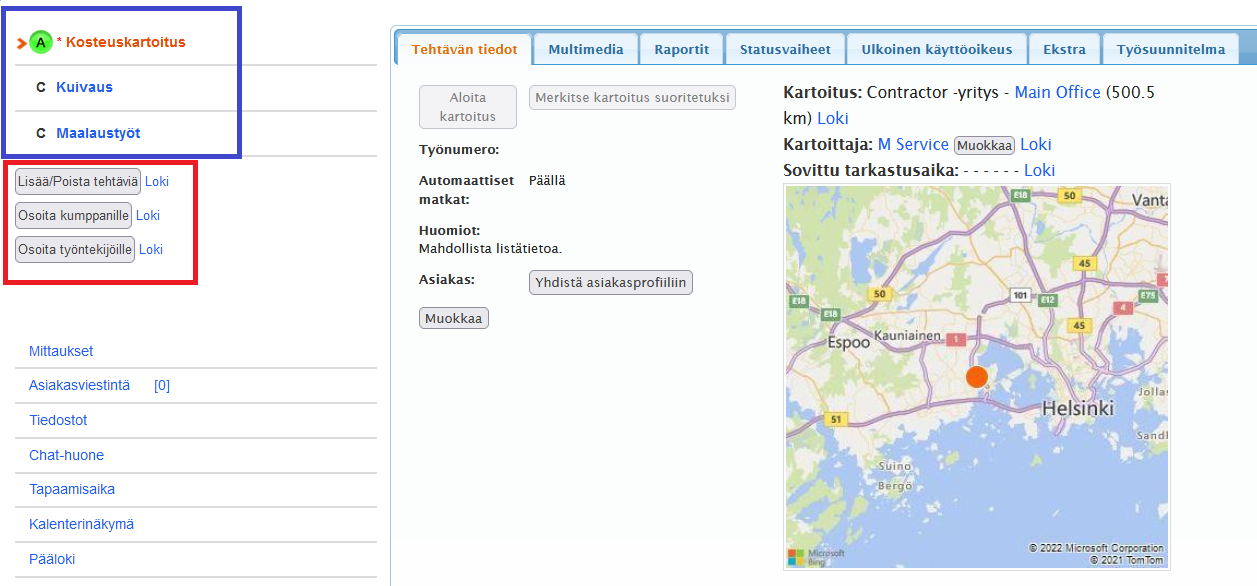Go to the Työsuunnitelma tab
Viewport: 1257px width, 586px height.
click(x=1170, y=49)
